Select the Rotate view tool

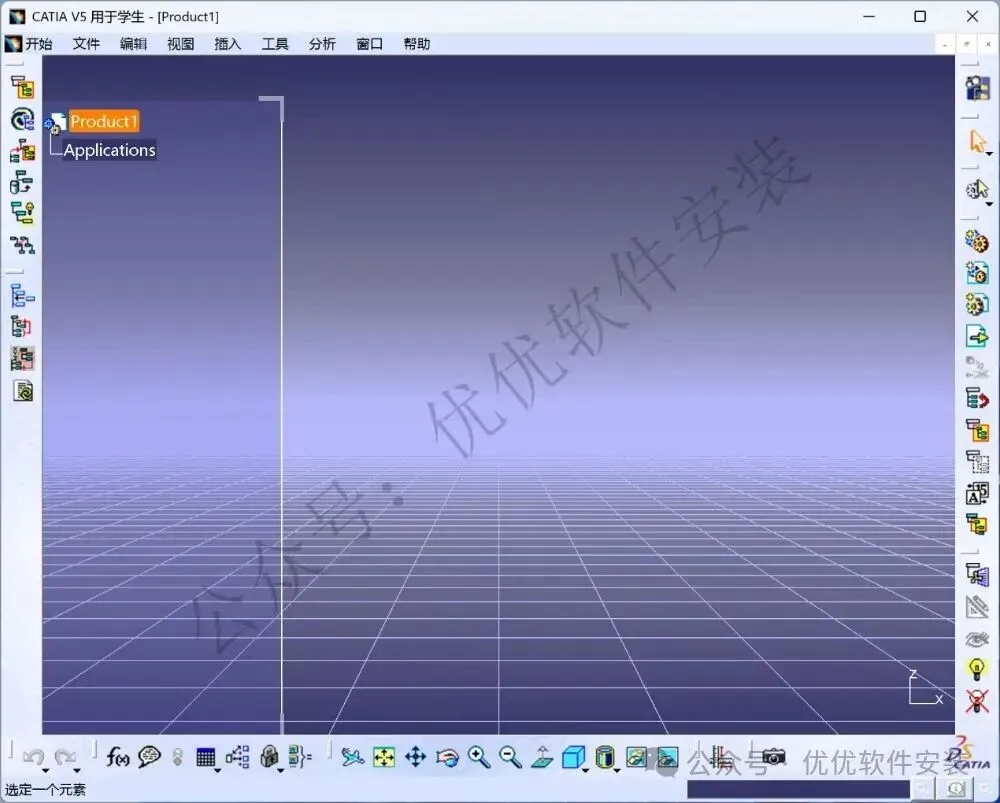point(447,757)
